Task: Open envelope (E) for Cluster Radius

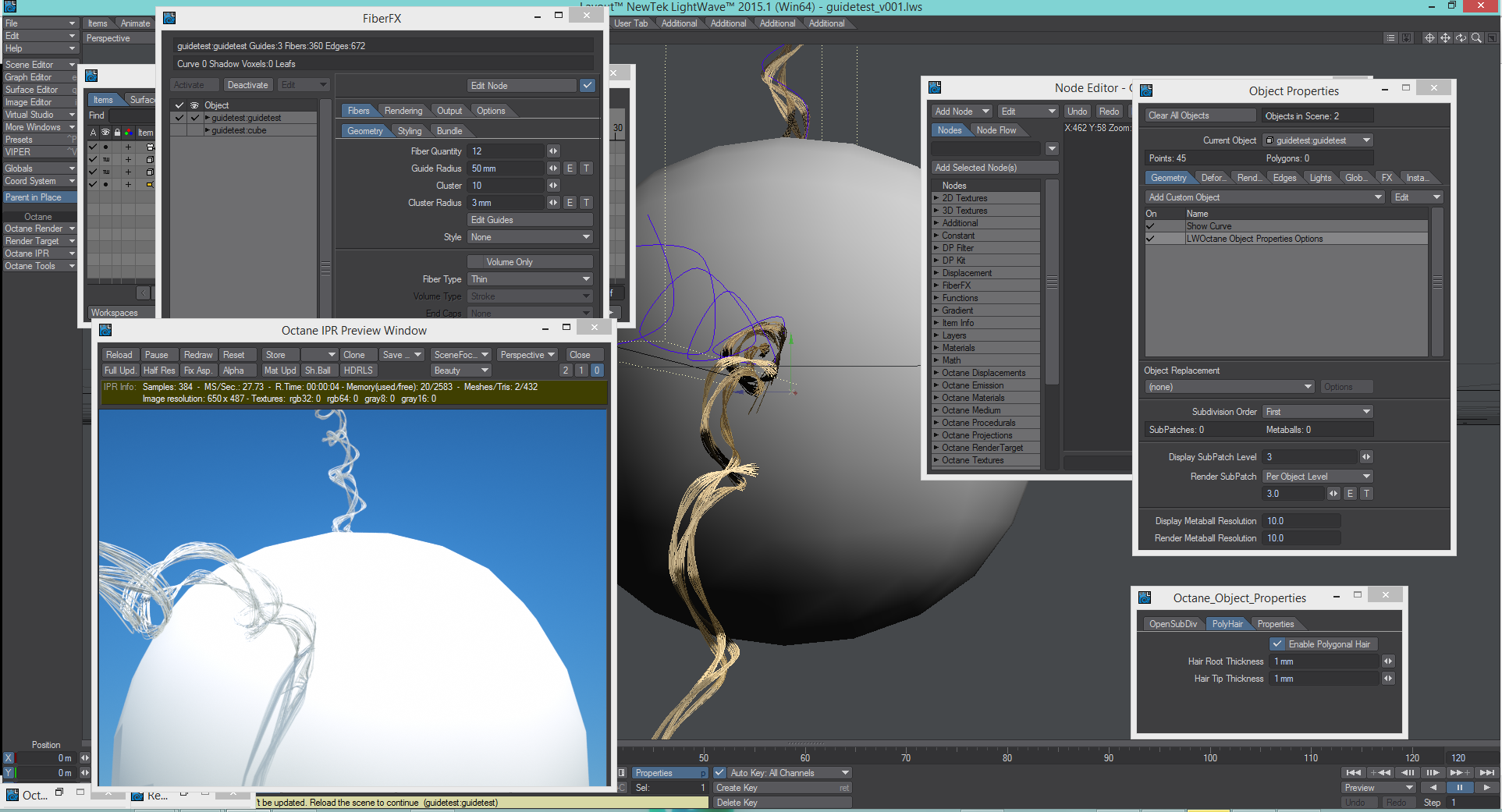Action: [570, 203]
